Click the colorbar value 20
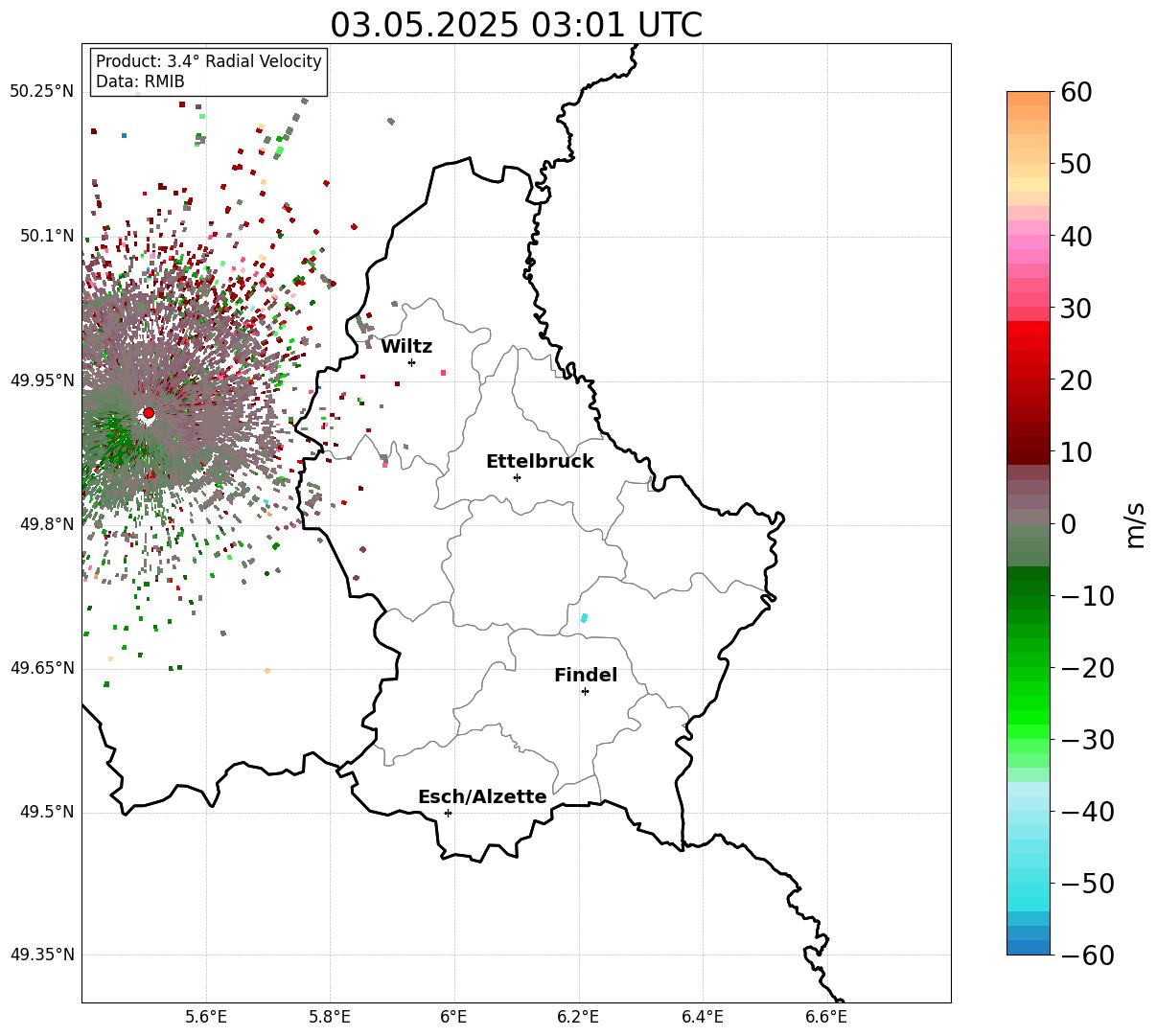Screen dimensions: 1157x1036 click(x=1076, y=380)
